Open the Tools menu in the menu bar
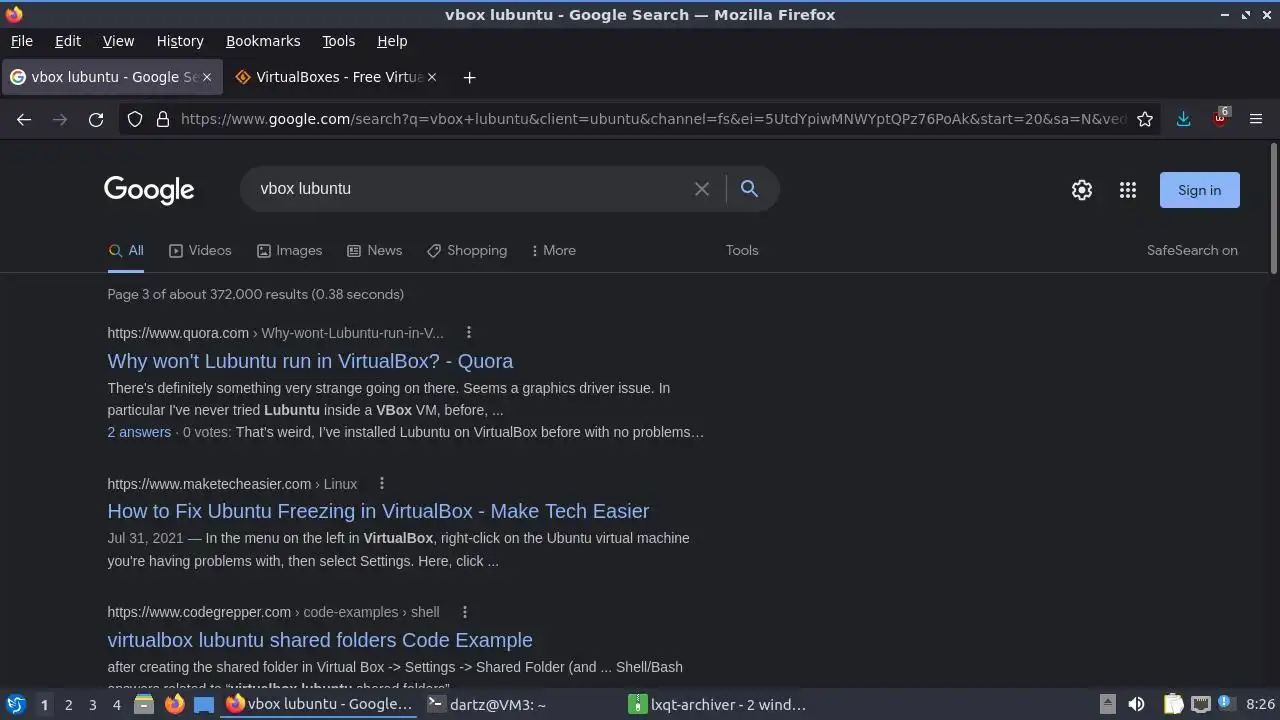The width and height of the screenshot is (1280, 720). [338, 41]
